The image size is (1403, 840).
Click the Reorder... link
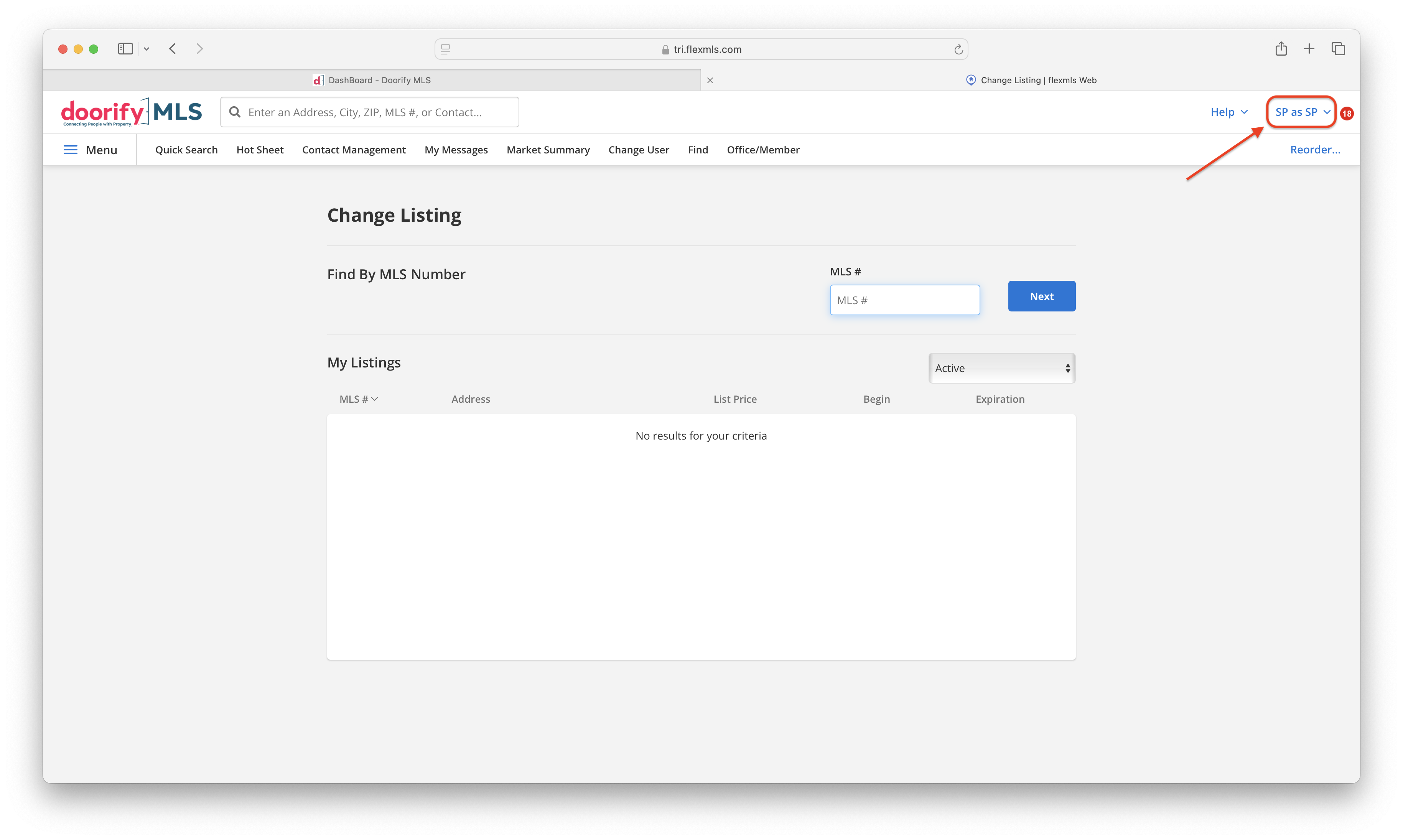pyautogui.click(x=1315, y=150)
